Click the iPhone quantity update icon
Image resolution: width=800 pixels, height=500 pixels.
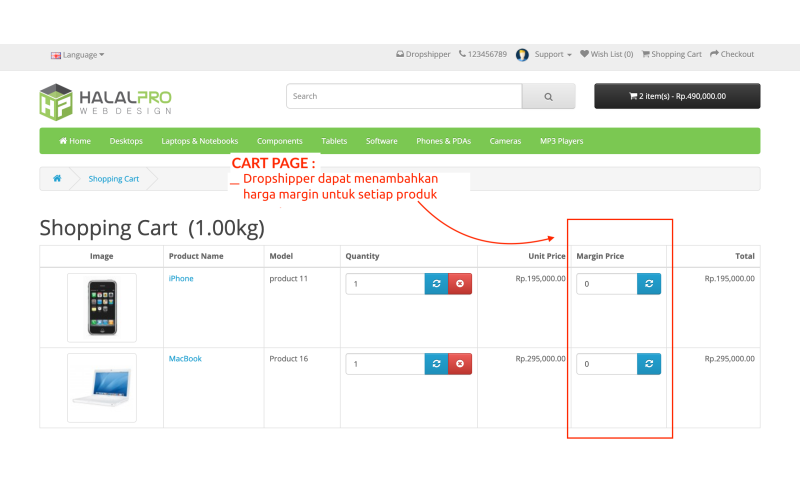coord(436,284)
